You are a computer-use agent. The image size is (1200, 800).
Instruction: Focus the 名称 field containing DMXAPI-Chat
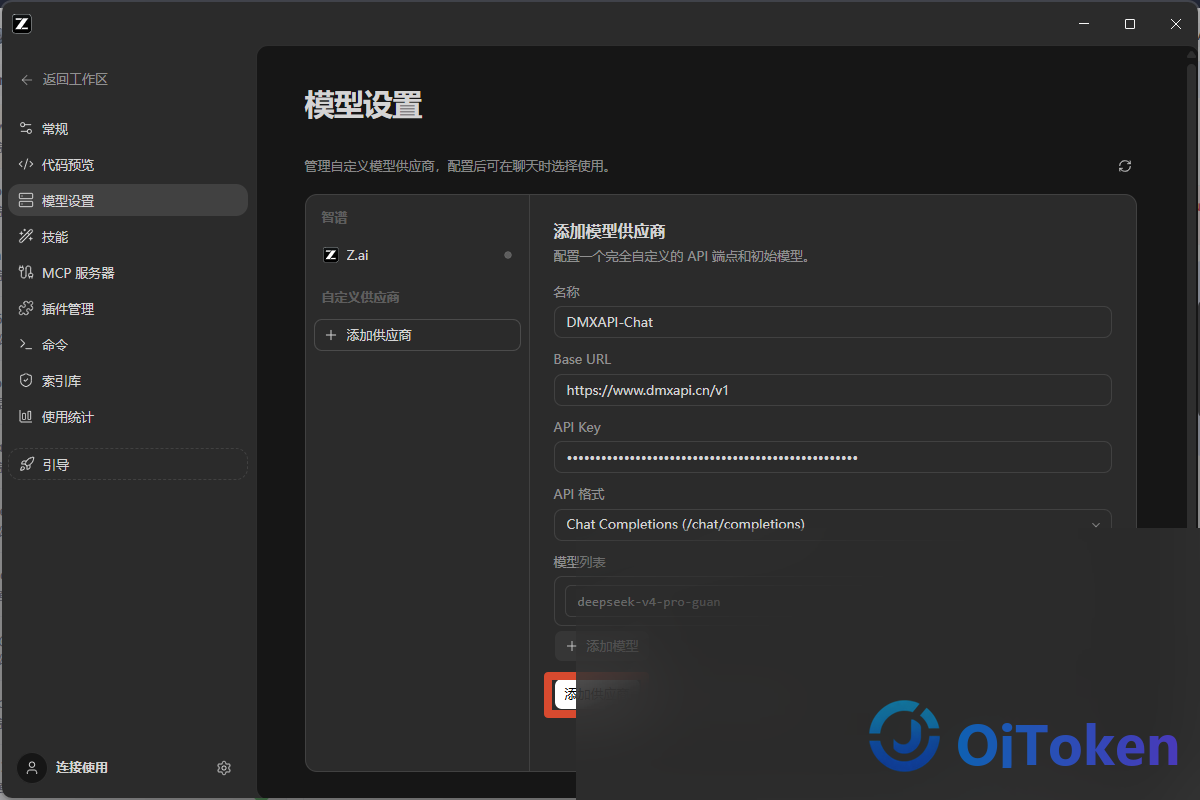[832, 322]
